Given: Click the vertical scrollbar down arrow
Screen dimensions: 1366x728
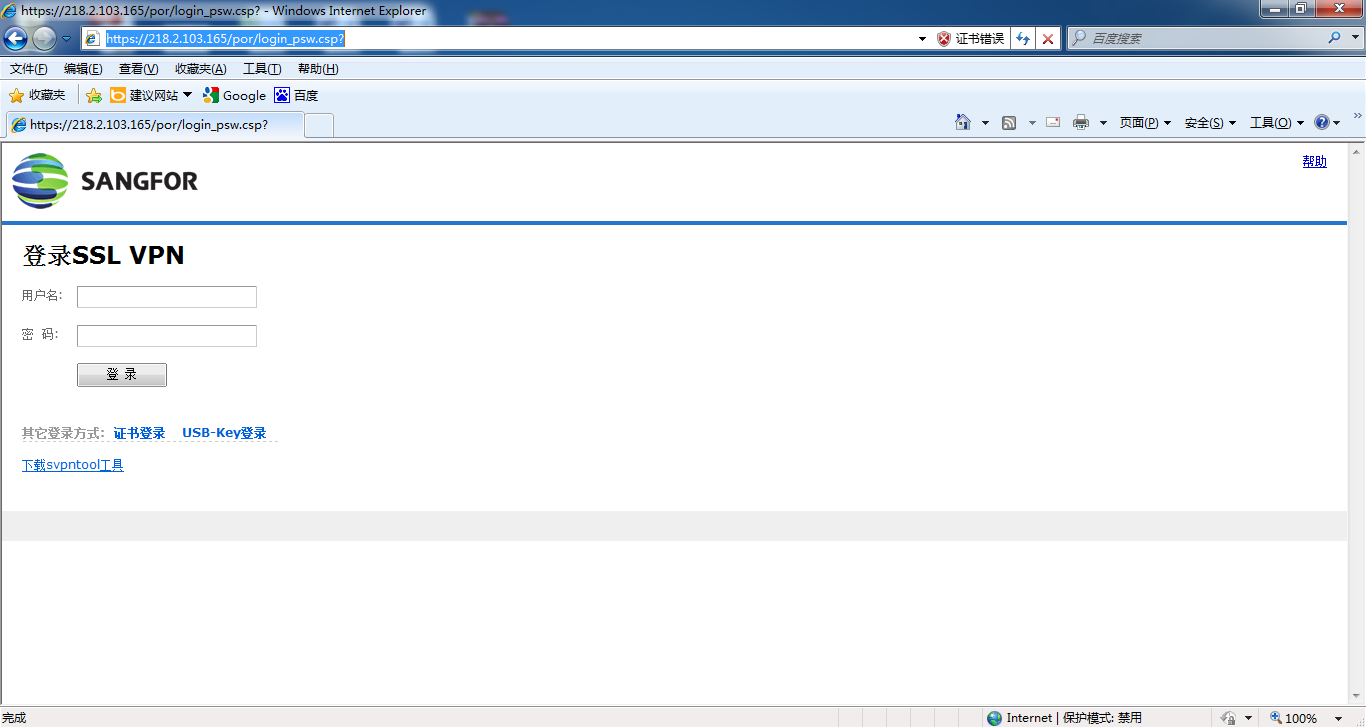Looking at the screenshot, I should coord(1357,697).
